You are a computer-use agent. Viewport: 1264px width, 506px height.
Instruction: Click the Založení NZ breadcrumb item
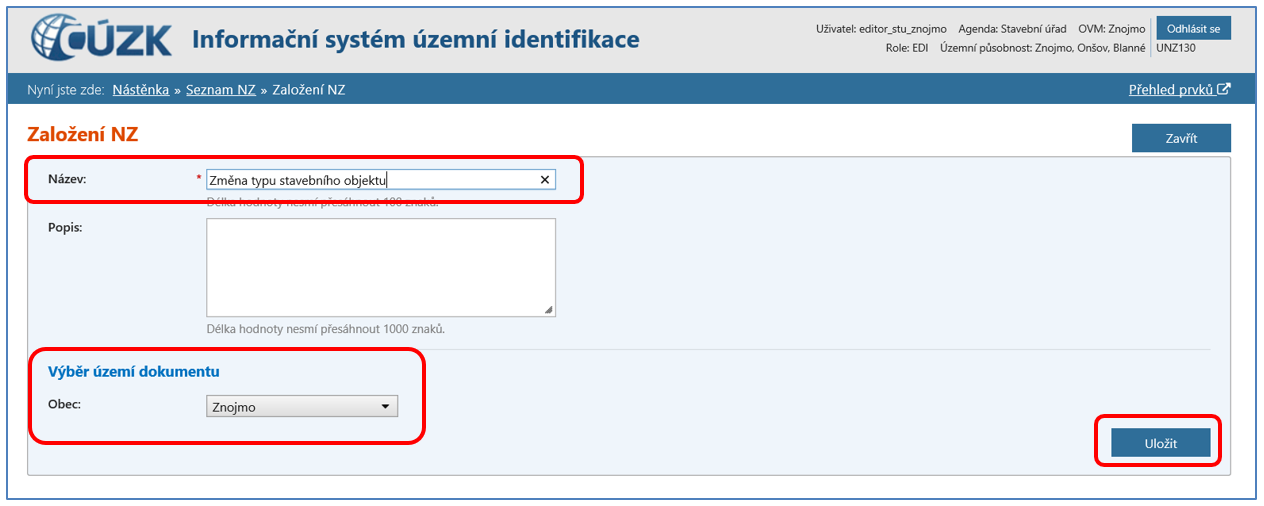point(309,90)
